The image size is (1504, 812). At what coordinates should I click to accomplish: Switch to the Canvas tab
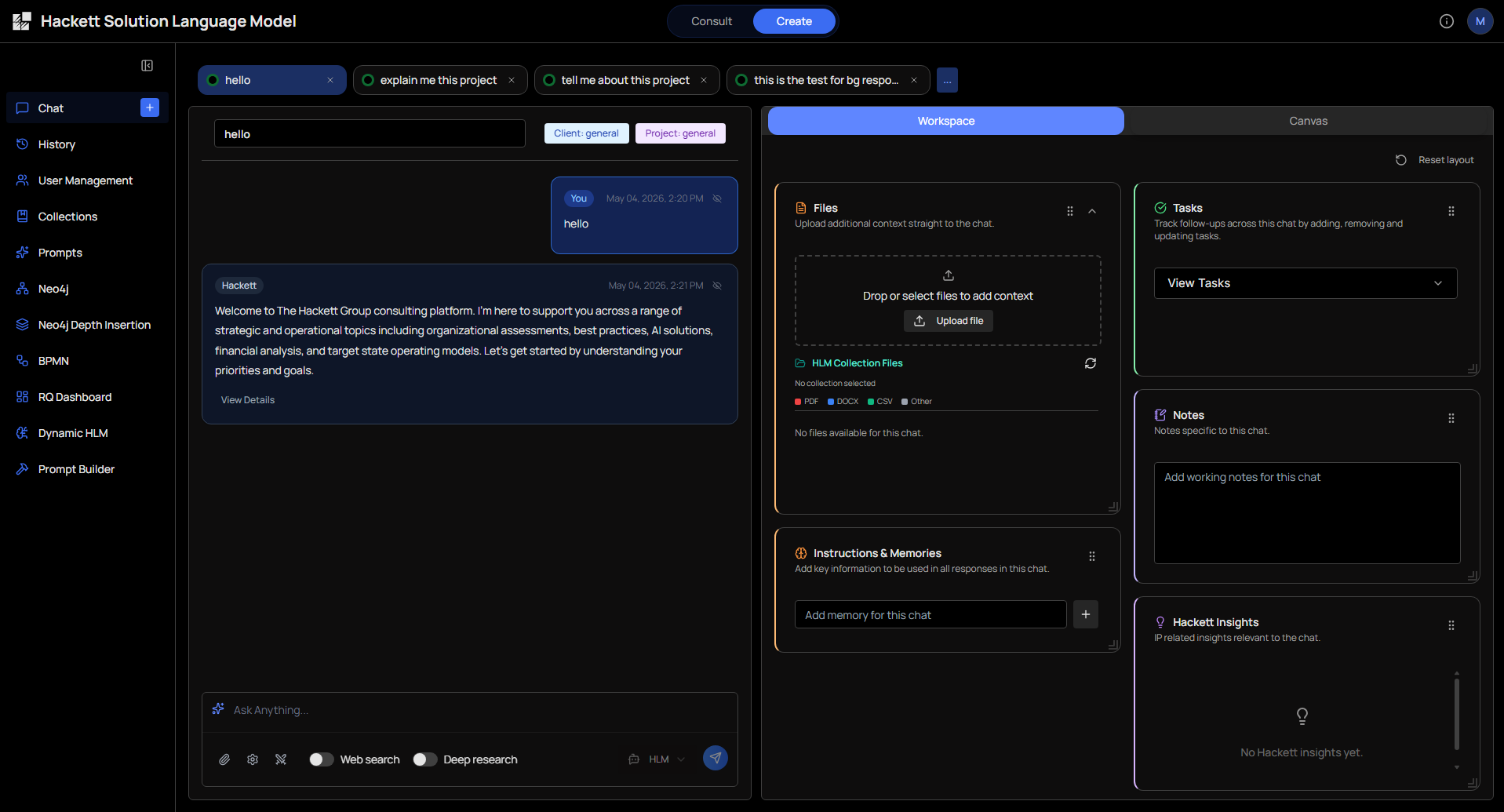point(1309,121)
